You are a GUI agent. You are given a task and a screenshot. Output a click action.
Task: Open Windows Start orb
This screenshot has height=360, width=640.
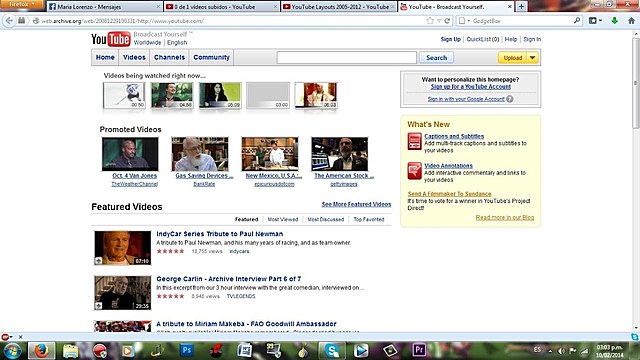coord(12,351)
